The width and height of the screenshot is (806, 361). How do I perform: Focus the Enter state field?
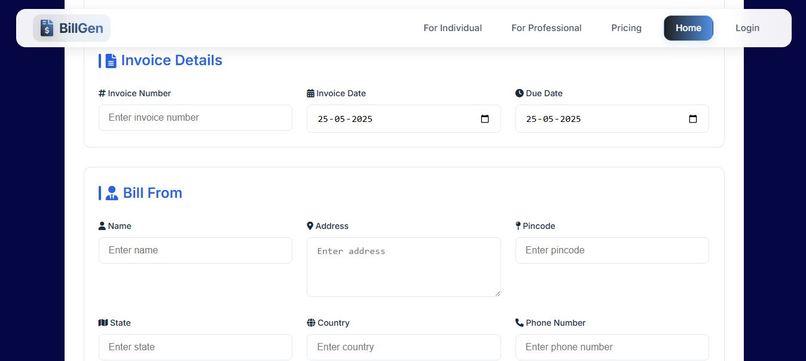195,347
